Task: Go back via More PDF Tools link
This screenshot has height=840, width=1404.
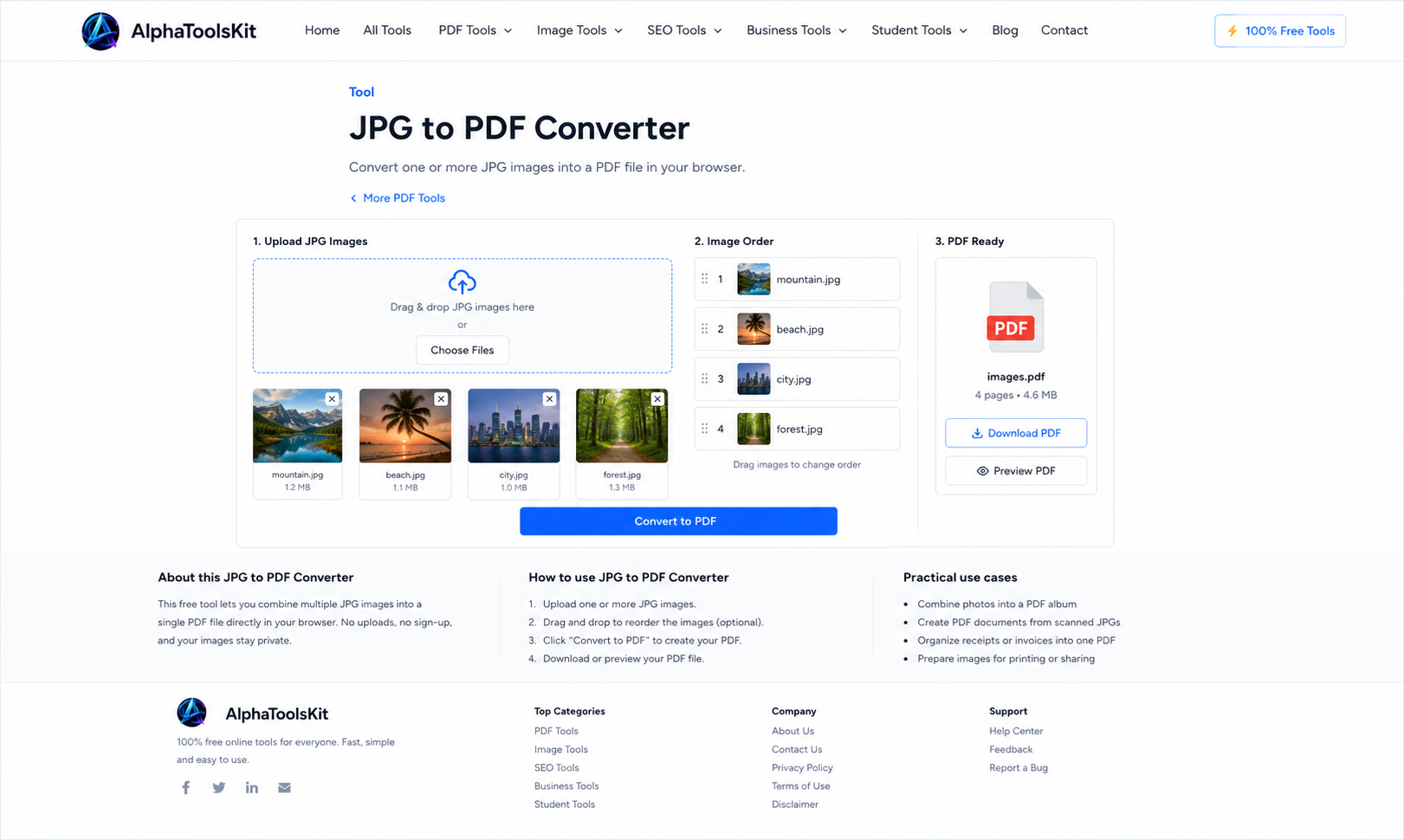Action: click(x=398, y=198)
